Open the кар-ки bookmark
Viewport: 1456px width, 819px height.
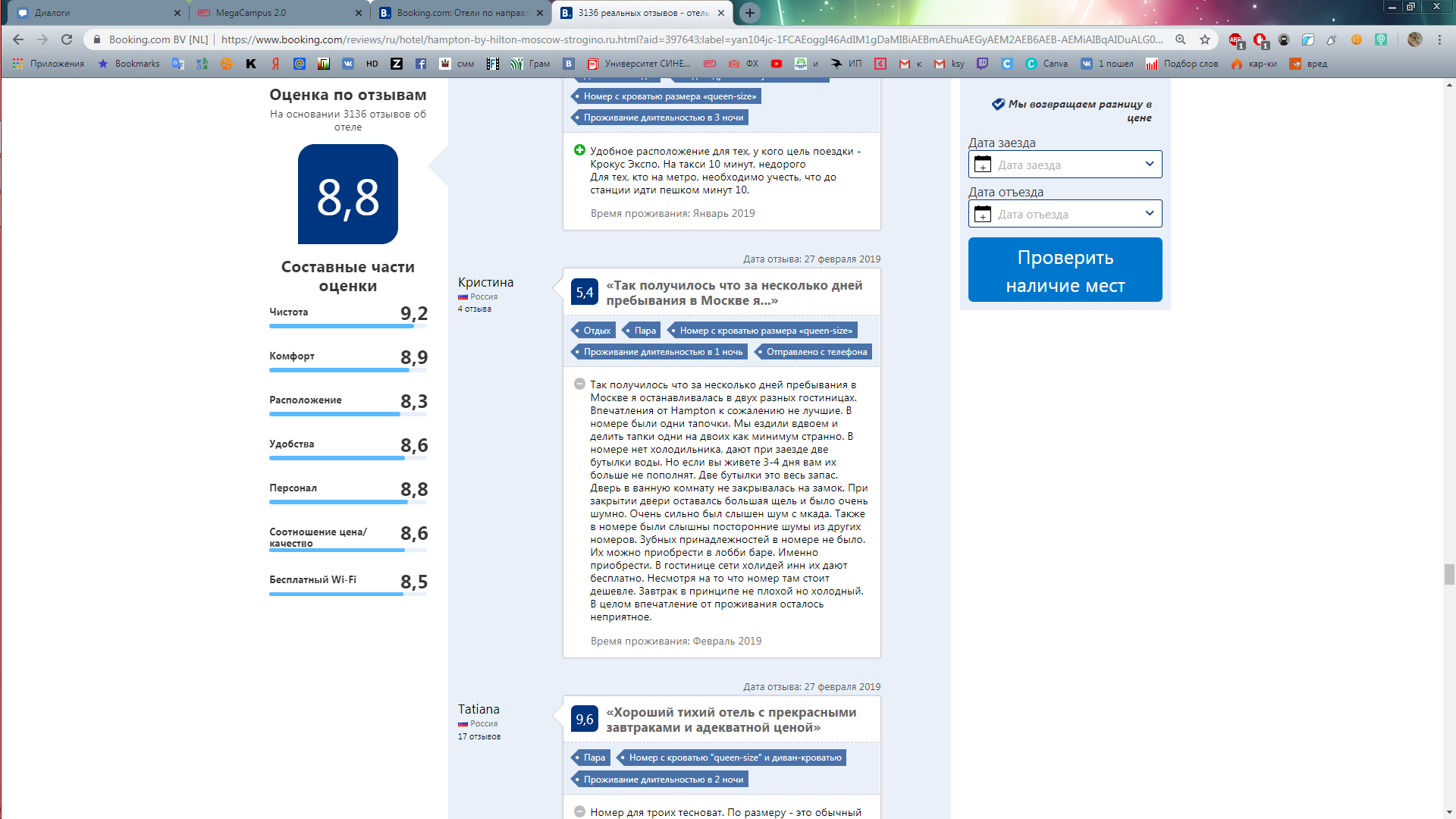click(x=1254, y=64)
